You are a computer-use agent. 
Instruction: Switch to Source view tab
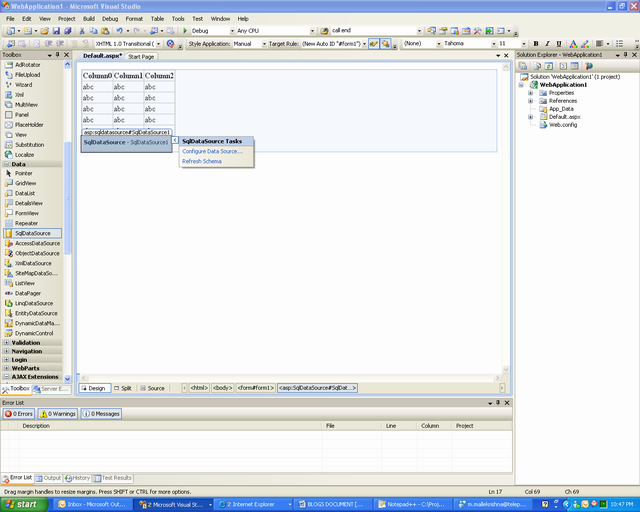tap(152, 388)
